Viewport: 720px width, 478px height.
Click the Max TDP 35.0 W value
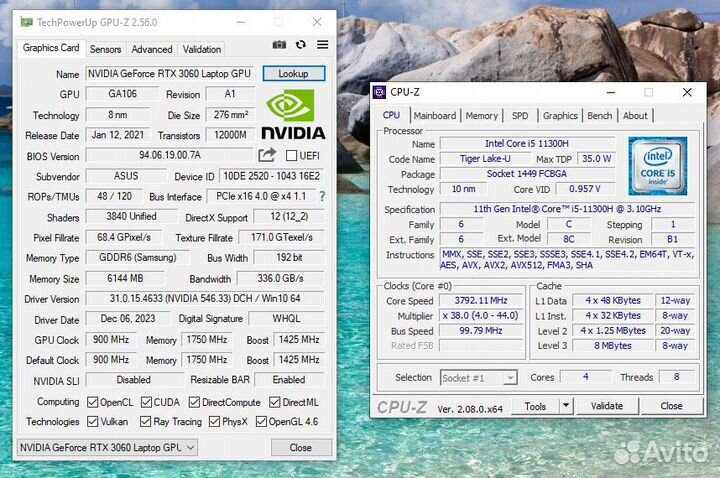coord(596,158)
